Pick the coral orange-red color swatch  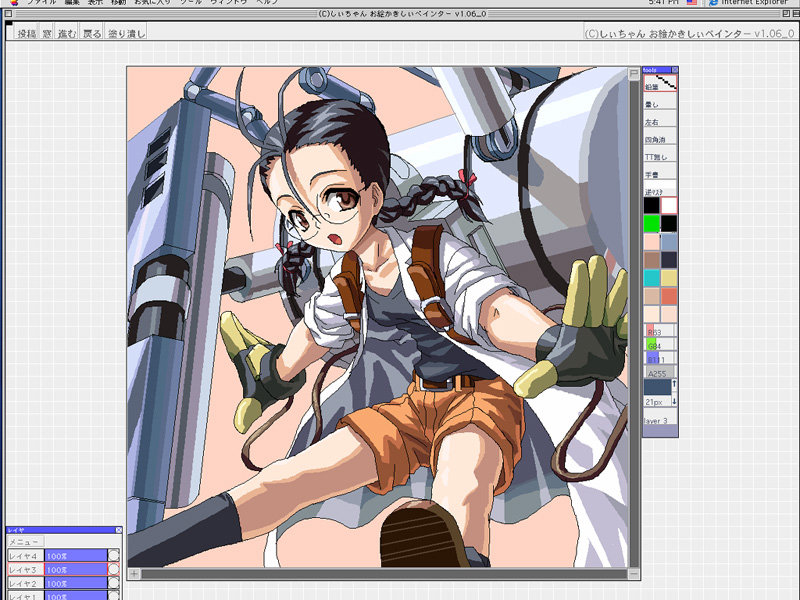(669, 296)
